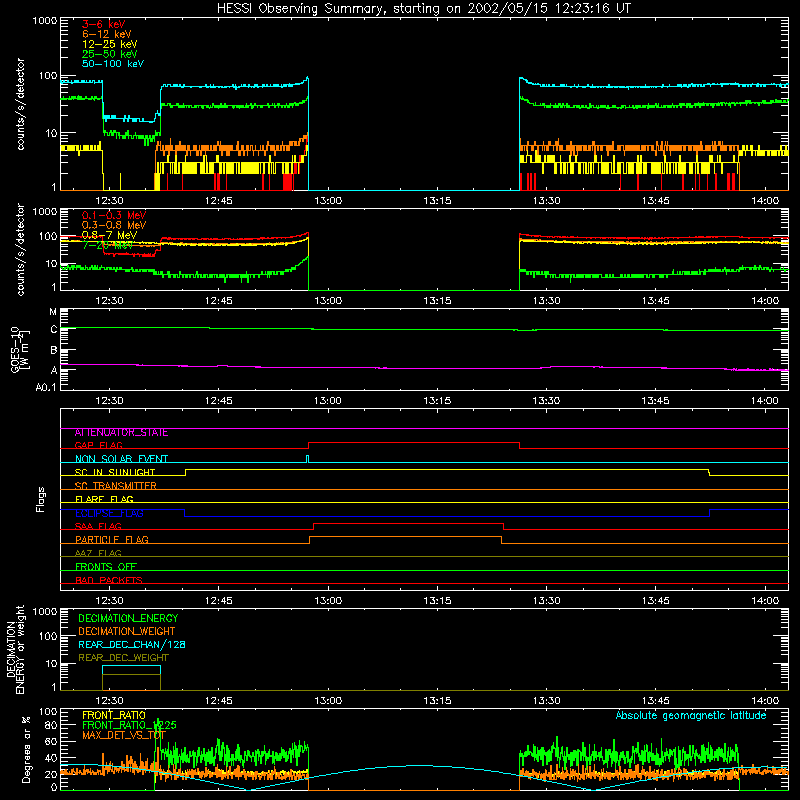800x800 pixels.
Task: Click the Absolute geomagnetic latitude label
Action: click(691, 715)
